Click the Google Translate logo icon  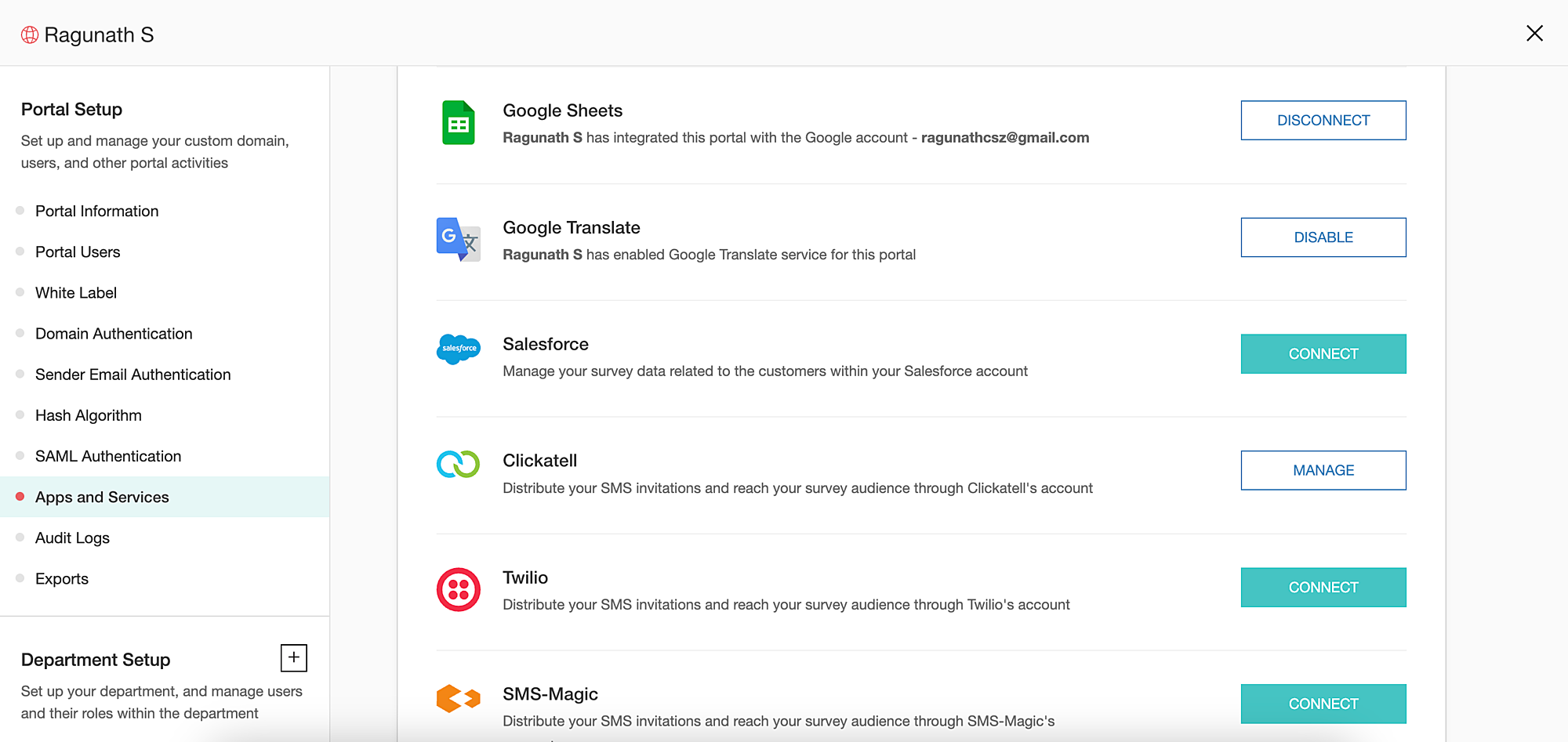pos(458,239)
